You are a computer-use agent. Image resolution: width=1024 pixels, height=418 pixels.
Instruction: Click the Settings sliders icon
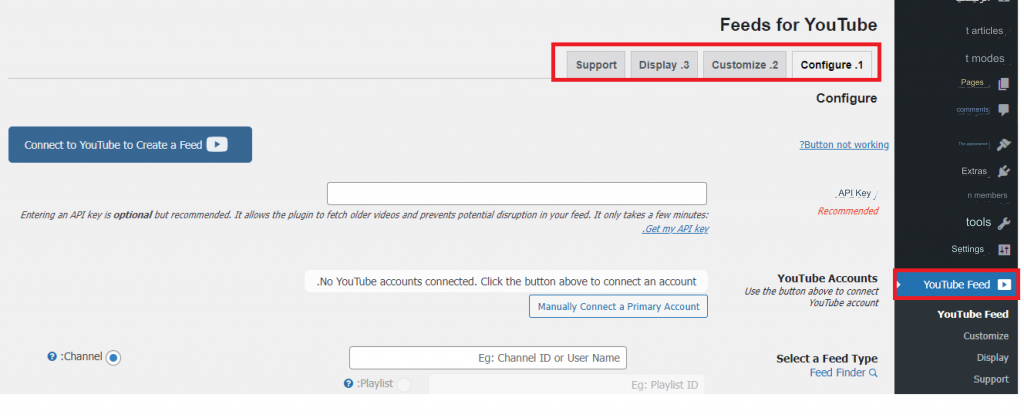tap(1004, 249)
